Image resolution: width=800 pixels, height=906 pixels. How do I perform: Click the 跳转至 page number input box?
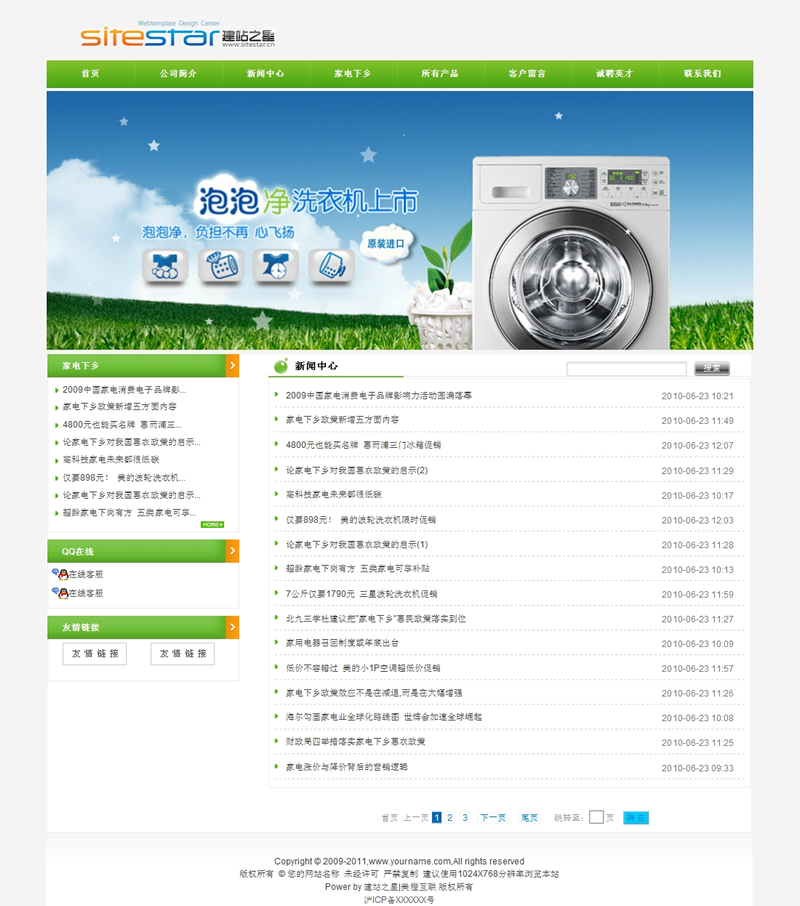[596, 817]
